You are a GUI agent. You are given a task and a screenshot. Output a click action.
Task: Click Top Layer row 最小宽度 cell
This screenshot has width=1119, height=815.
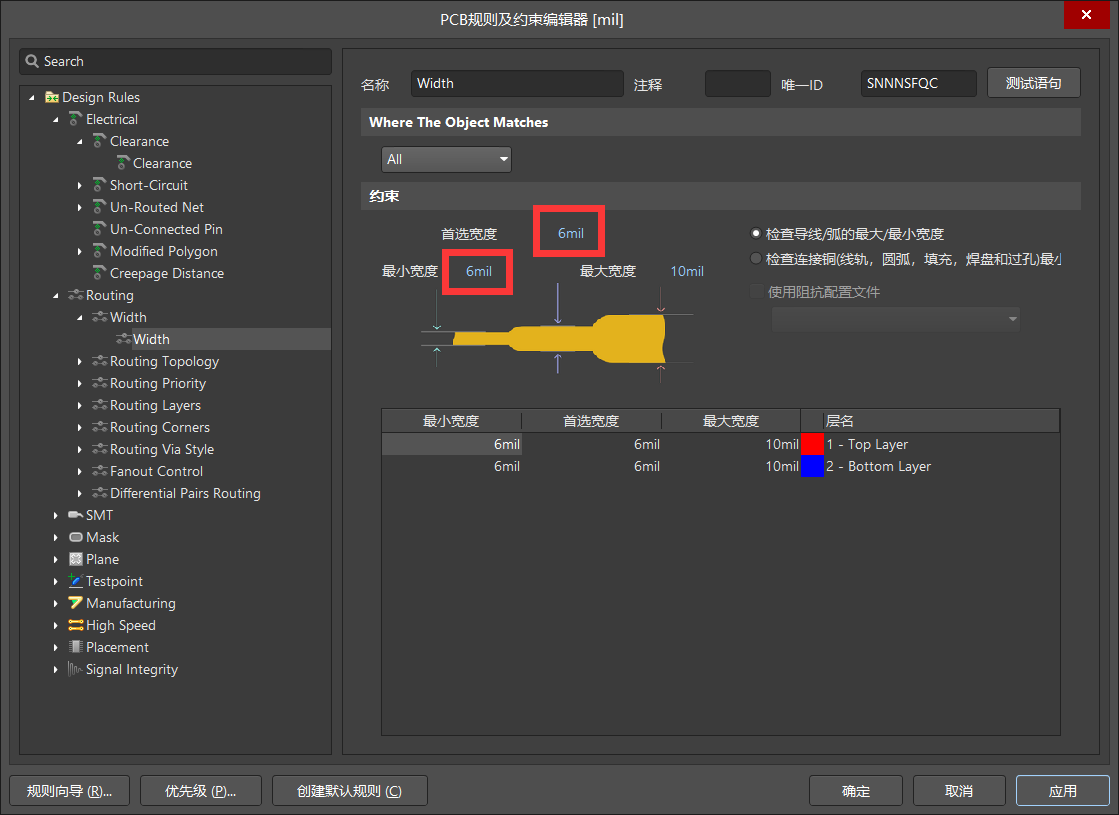coord(452,444)
